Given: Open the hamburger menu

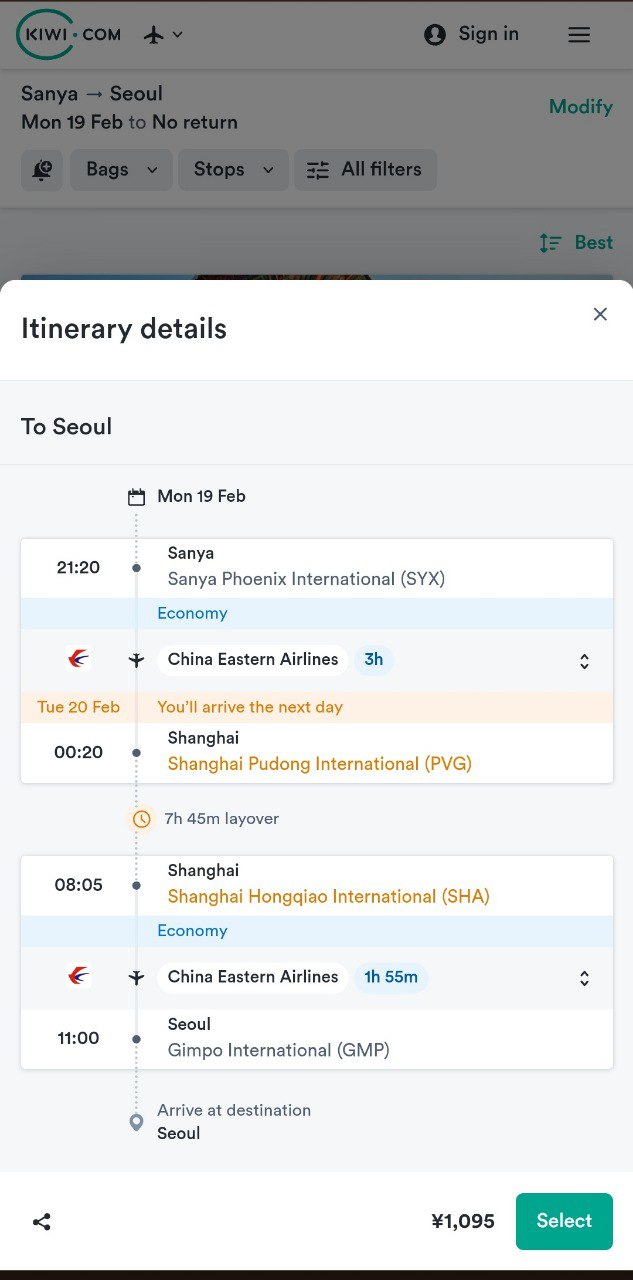Looking at the screenshot, I should coord(579,35).
